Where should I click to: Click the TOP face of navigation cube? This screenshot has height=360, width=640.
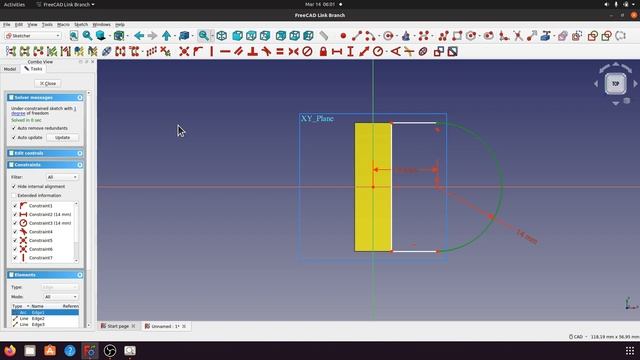click(616, 84)
